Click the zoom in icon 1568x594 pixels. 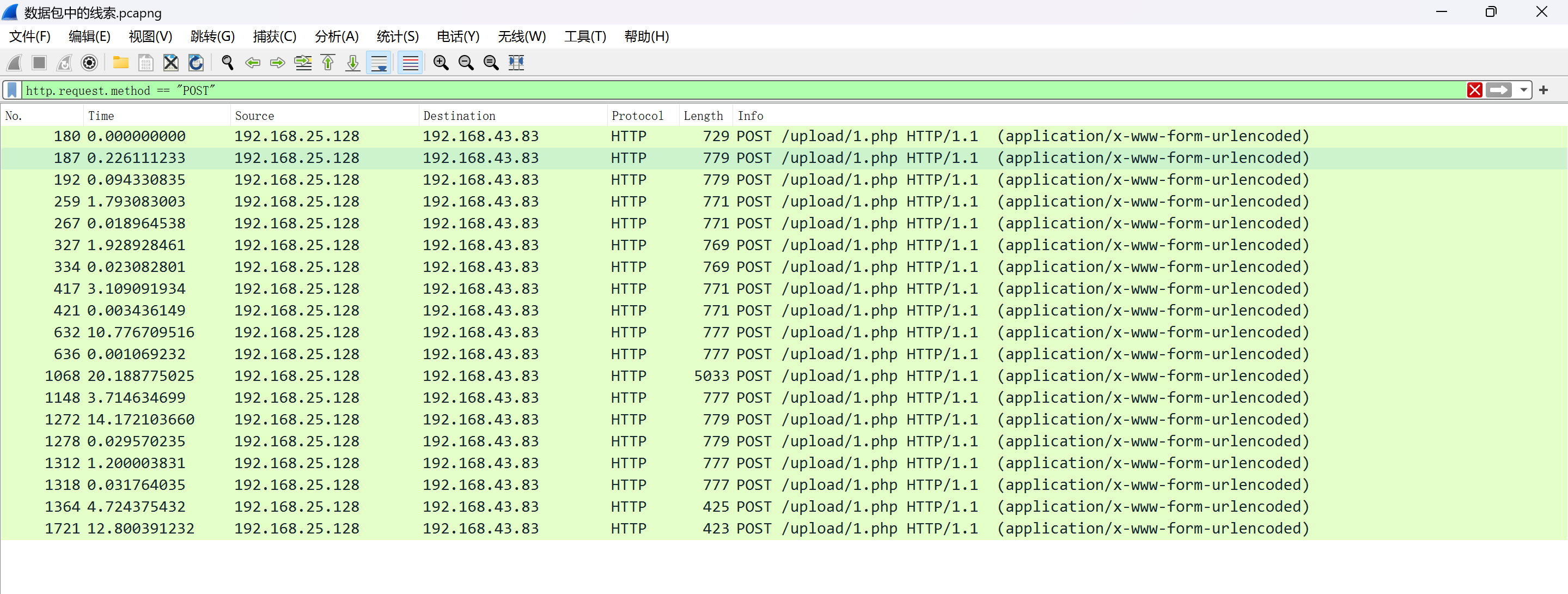(x=441, y=63)
